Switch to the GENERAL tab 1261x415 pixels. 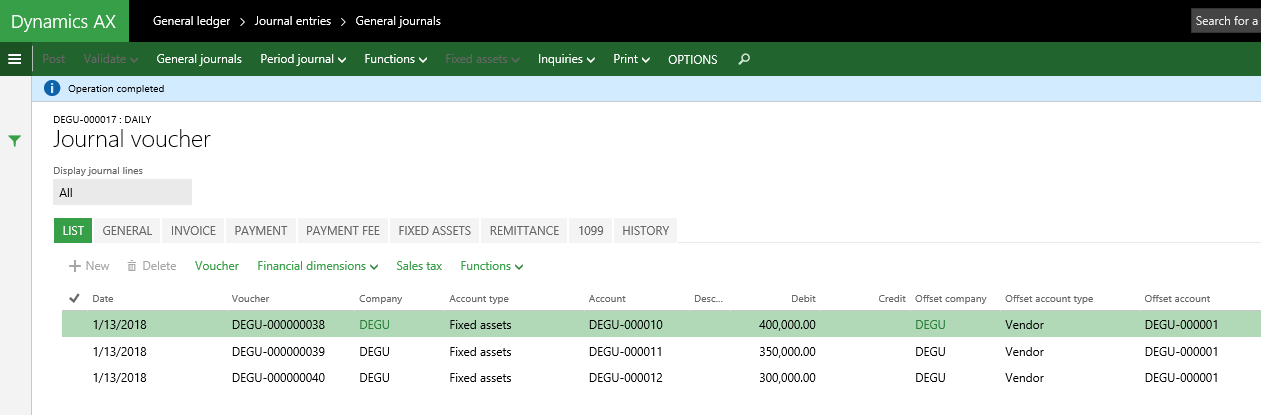click(127, 230)
